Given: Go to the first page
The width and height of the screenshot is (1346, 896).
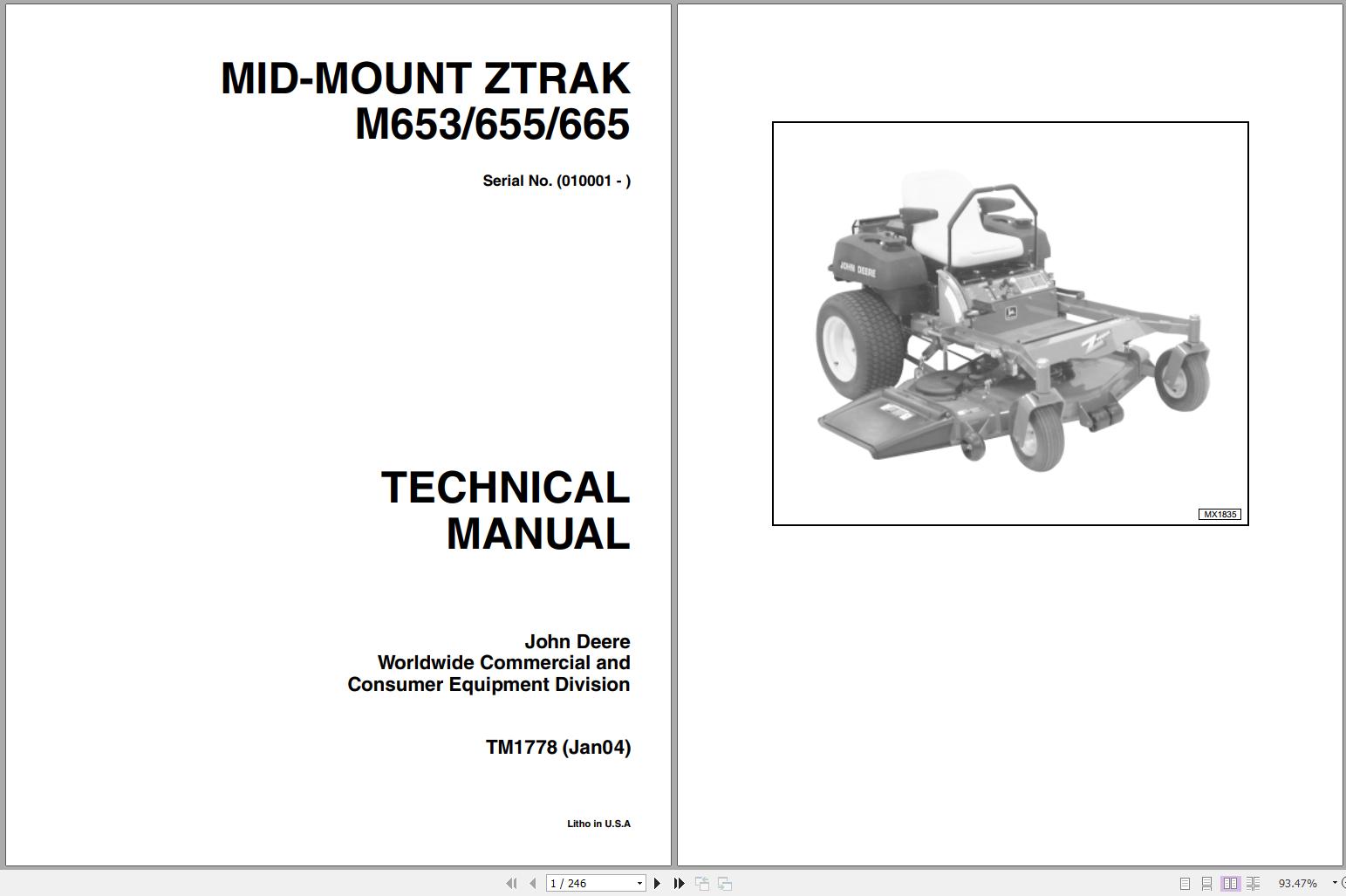Looking at the screenshot, I should pos(512,884).
